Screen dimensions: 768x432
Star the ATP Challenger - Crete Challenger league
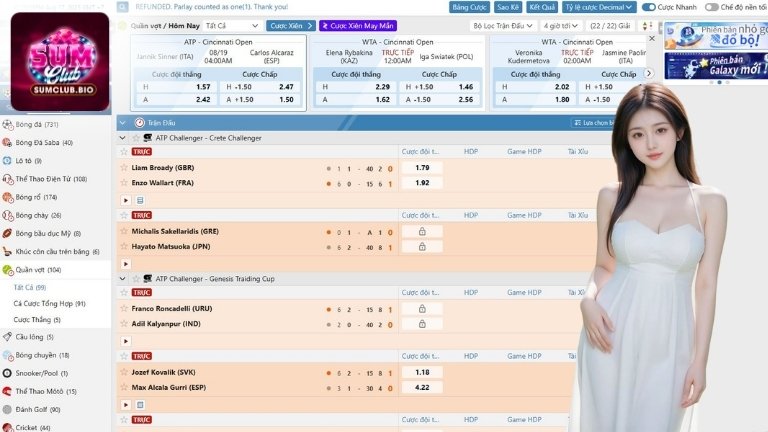[136, 138]
